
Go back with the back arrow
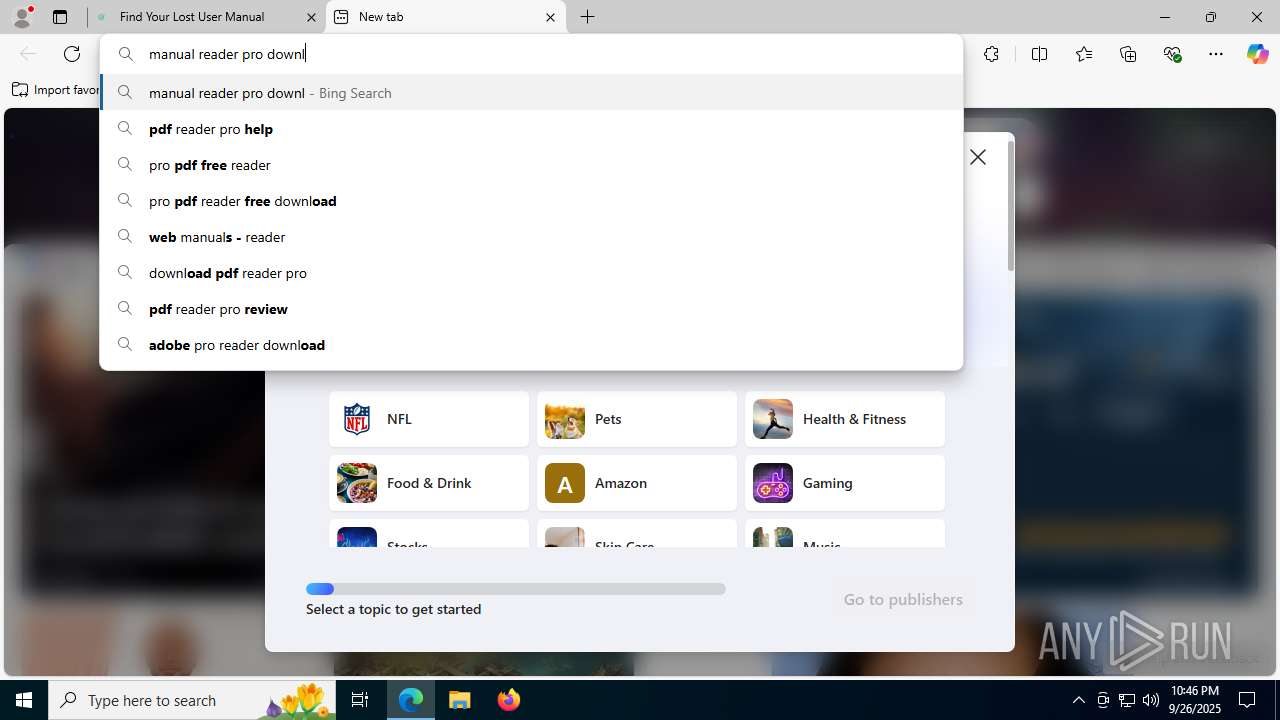click(x=28, y=54)
